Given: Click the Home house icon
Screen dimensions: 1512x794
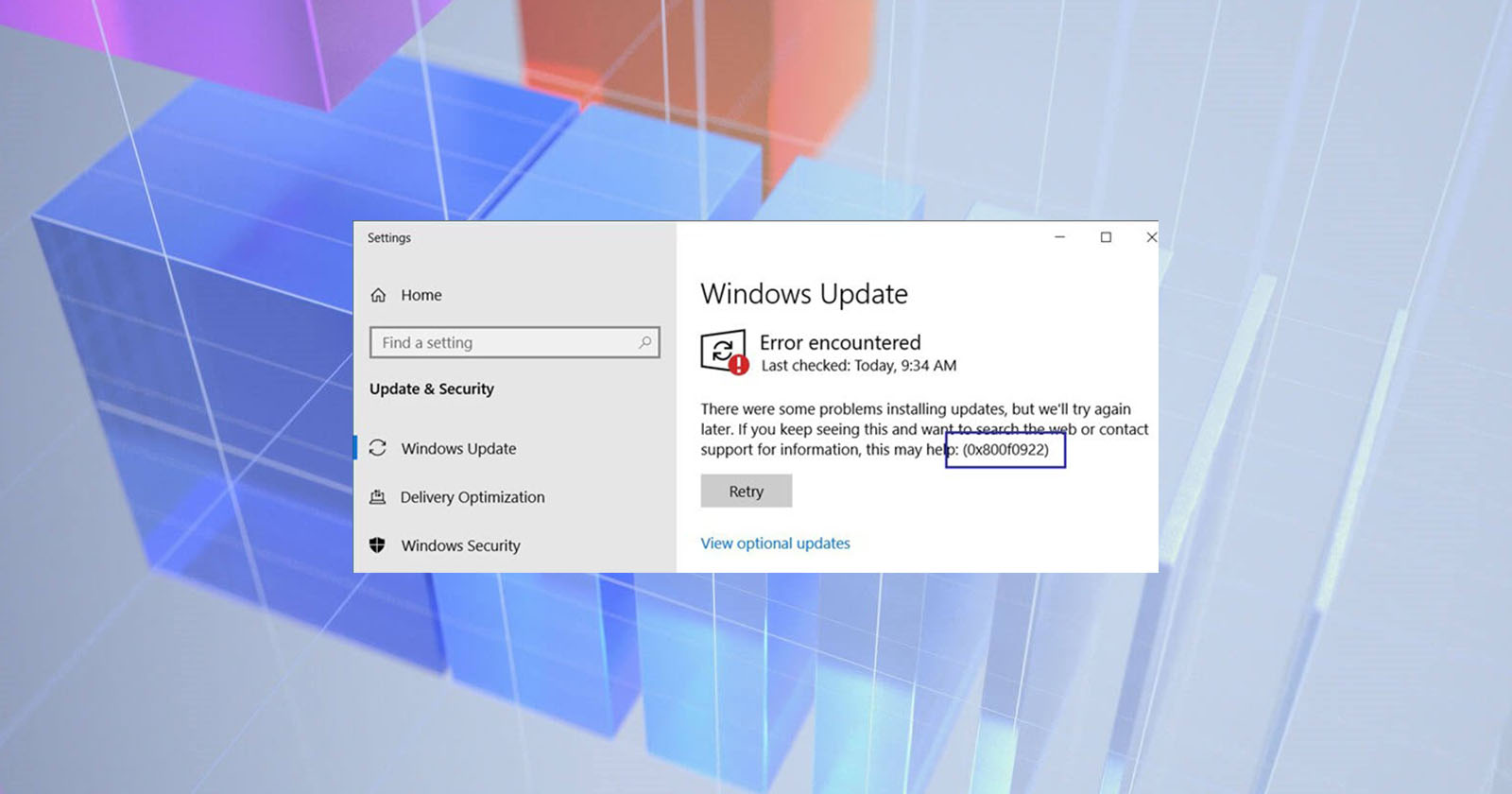Looking at the screenshot, I should pyautogui.click(x=378, y=295).
